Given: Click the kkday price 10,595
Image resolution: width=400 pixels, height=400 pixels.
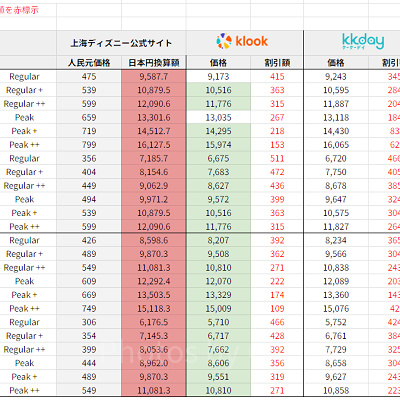Looking at the screenshot, I should pos(336,90).
